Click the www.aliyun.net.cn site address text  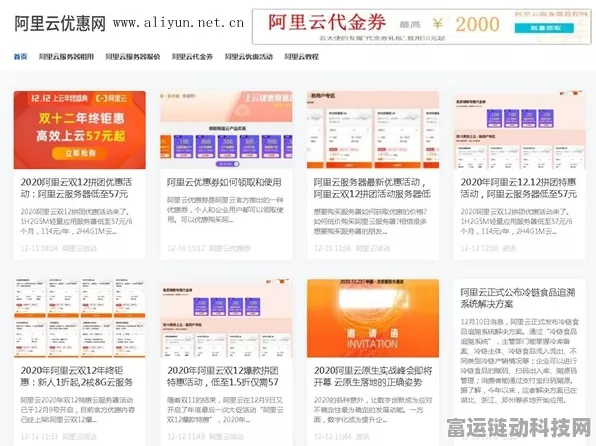(178, 23)
